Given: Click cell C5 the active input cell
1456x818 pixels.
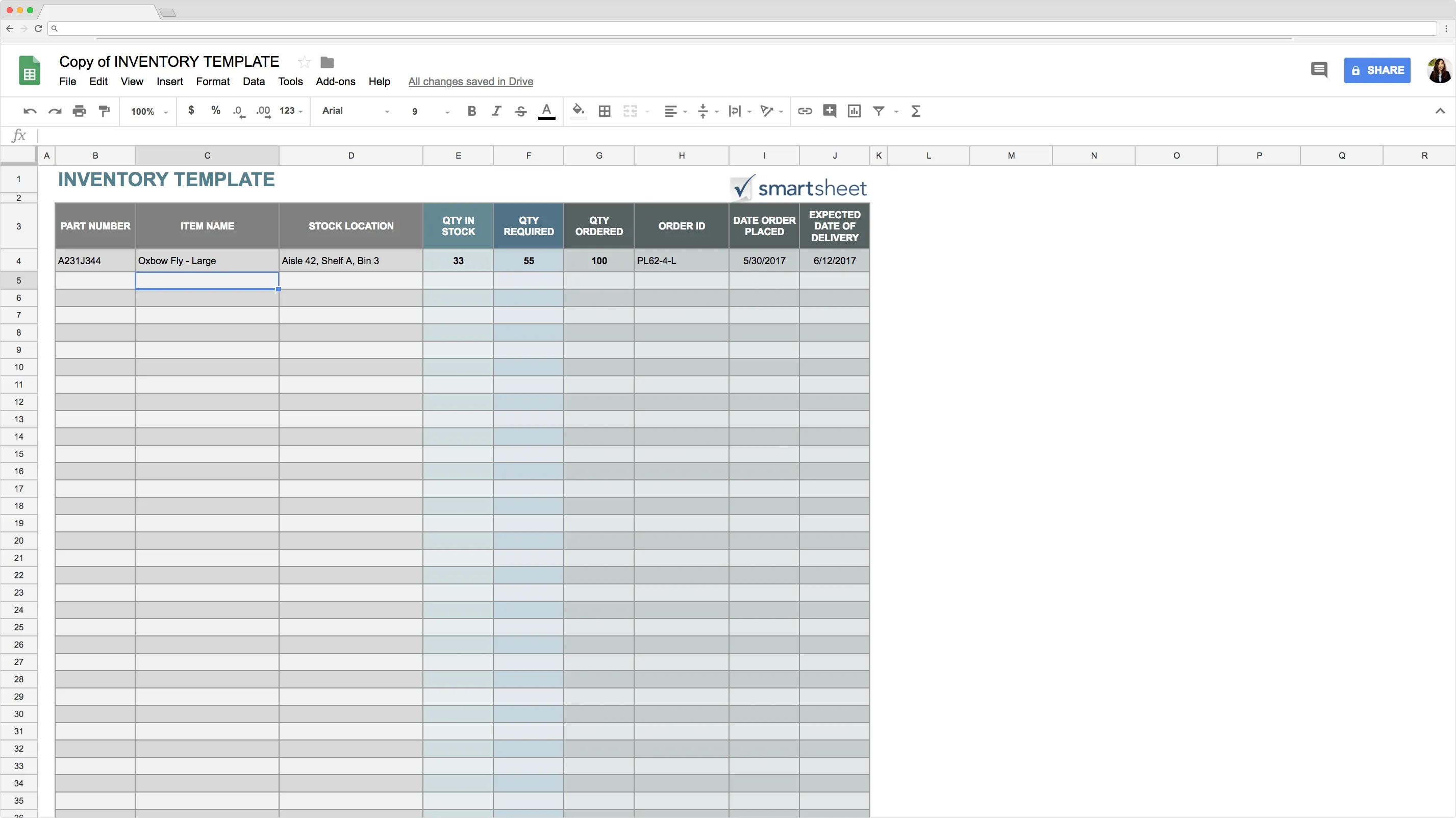Looking at the screenshot, I should point(207,279).
